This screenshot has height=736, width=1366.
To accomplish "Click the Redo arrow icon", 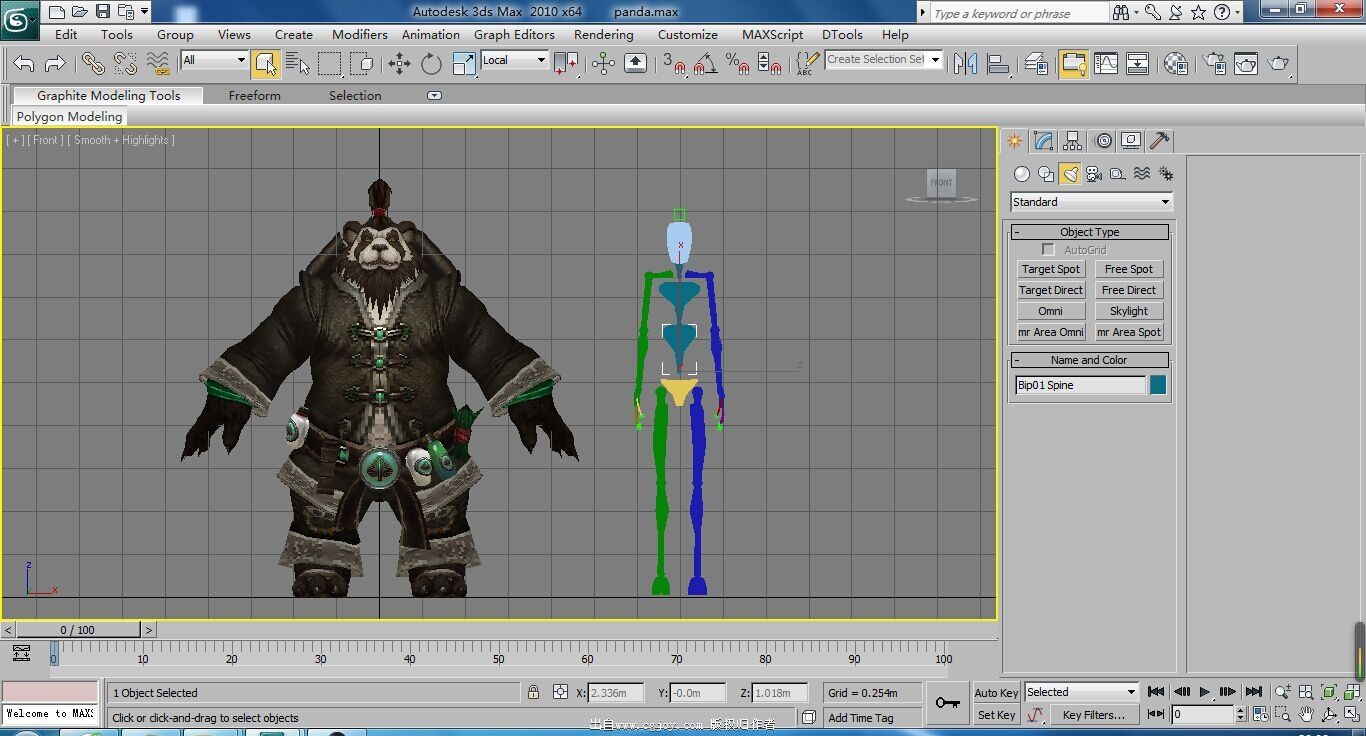I will [56, 64].
